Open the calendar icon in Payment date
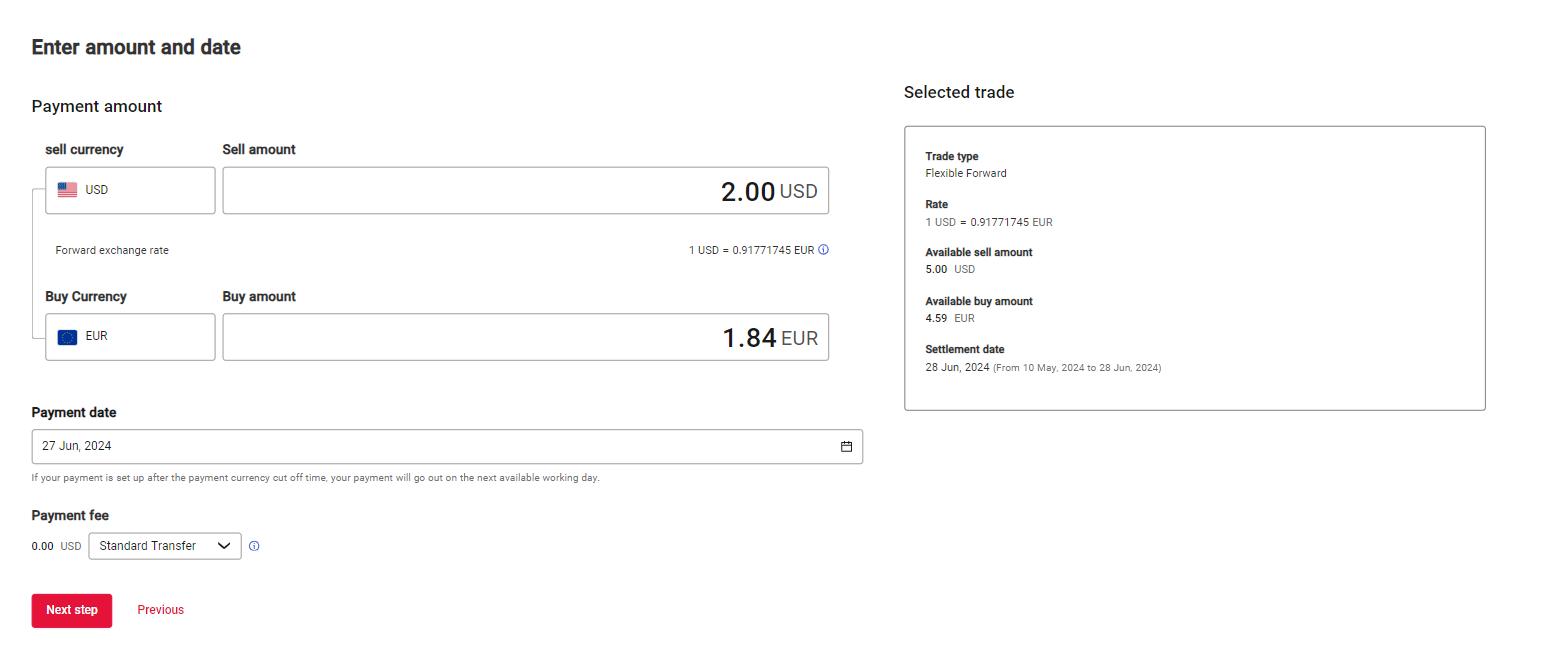1567x650 pixels. 846,447
